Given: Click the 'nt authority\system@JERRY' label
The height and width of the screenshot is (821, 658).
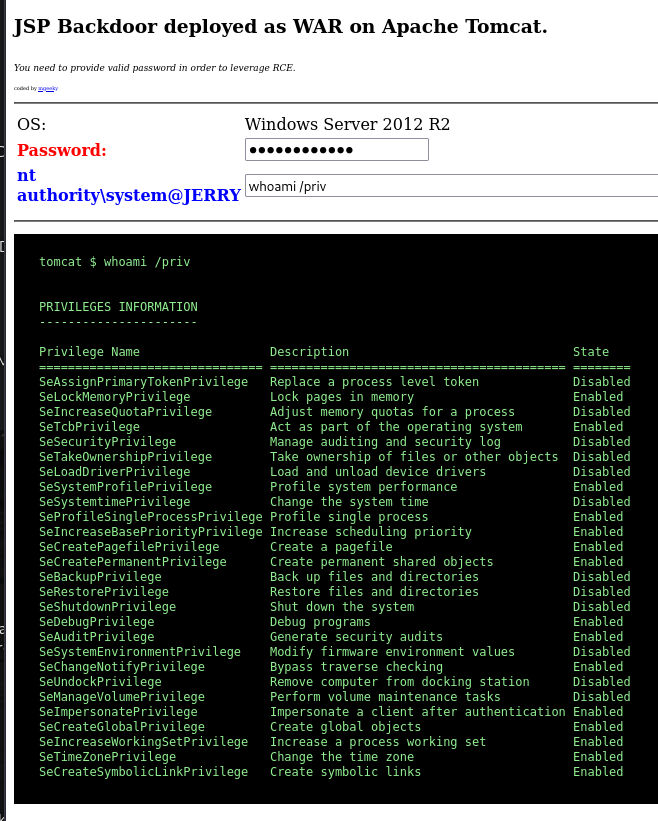Looking at the screenshot, I should pos(129,185).
